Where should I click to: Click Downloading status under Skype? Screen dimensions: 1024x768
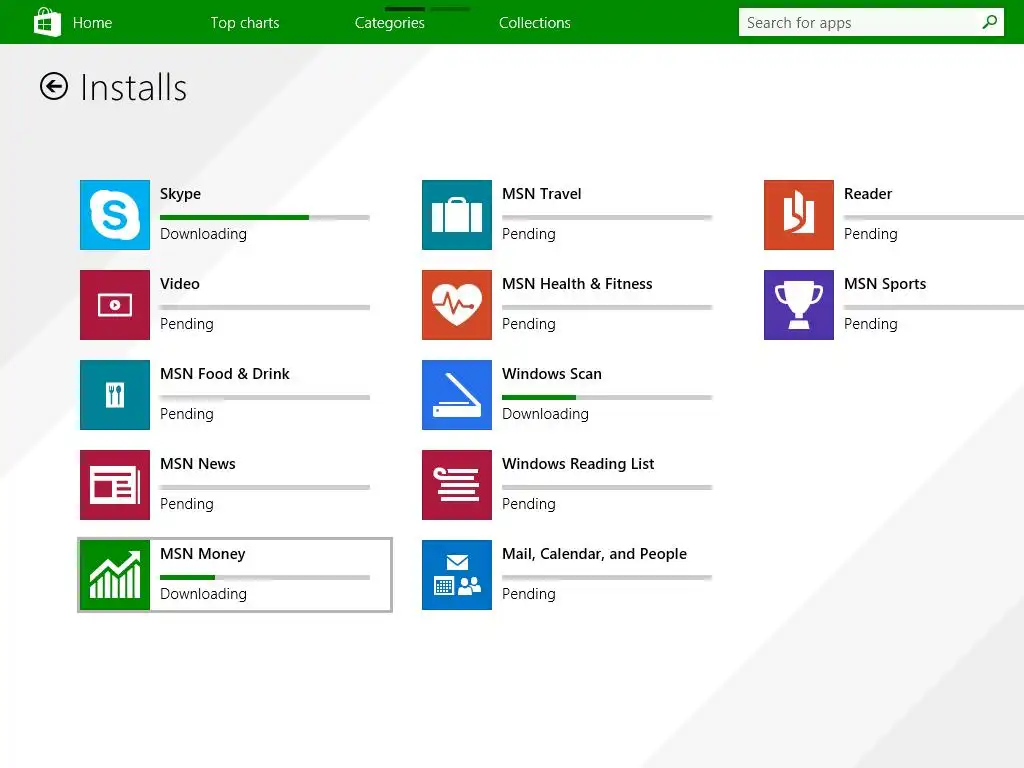pos(203,234)
